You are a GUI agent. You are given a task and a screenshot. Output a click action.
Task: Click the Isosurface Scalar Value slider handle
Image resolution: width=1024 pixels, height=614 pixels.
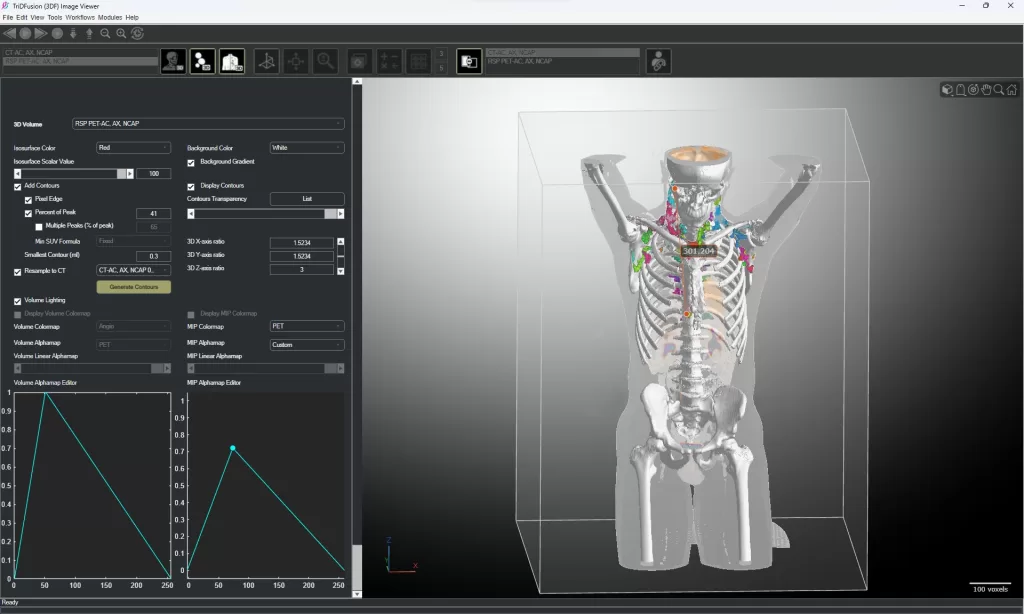pyautogui.click(x=121, y=174)
